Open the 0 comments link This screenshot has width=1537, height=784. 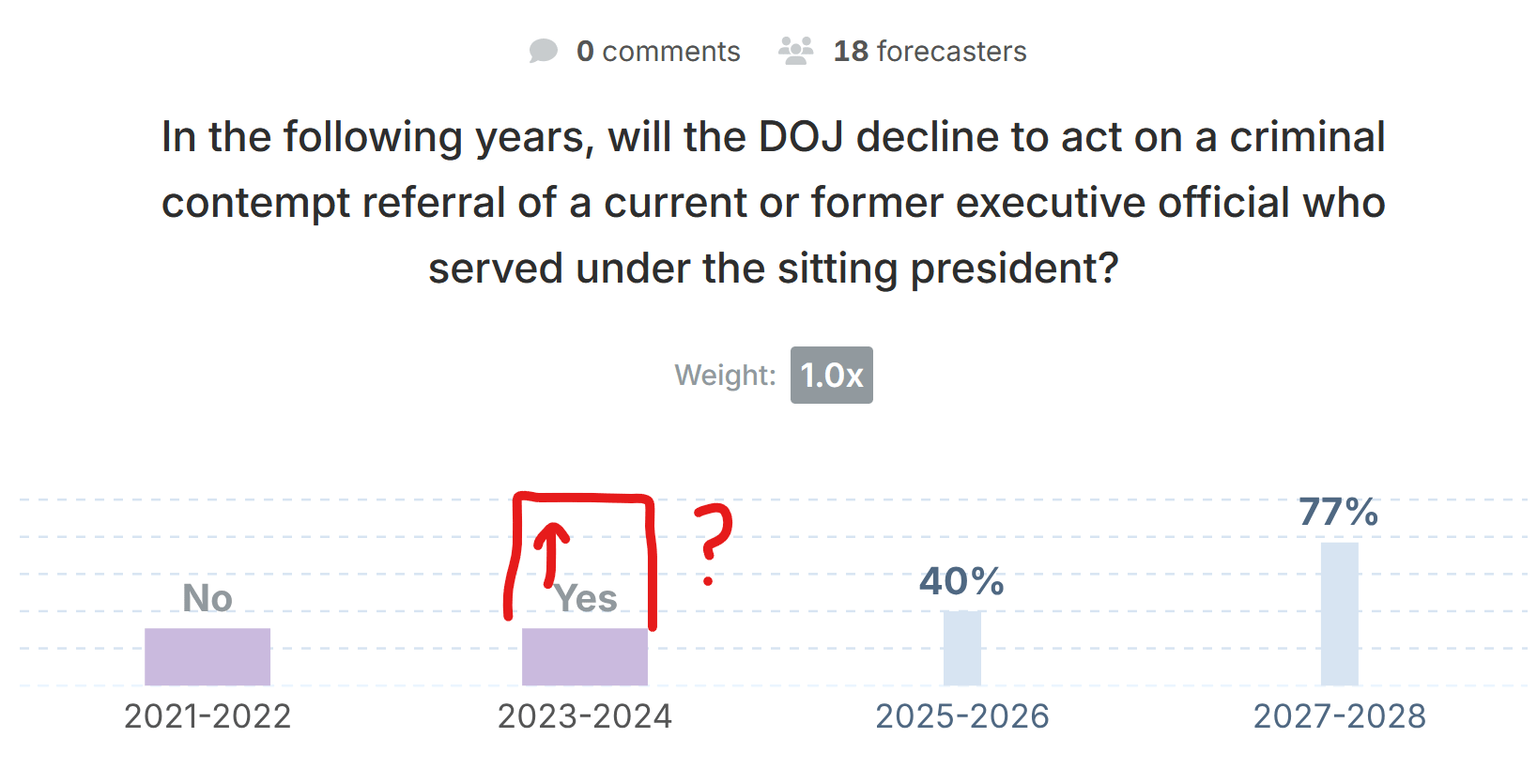tap(658, 51)
